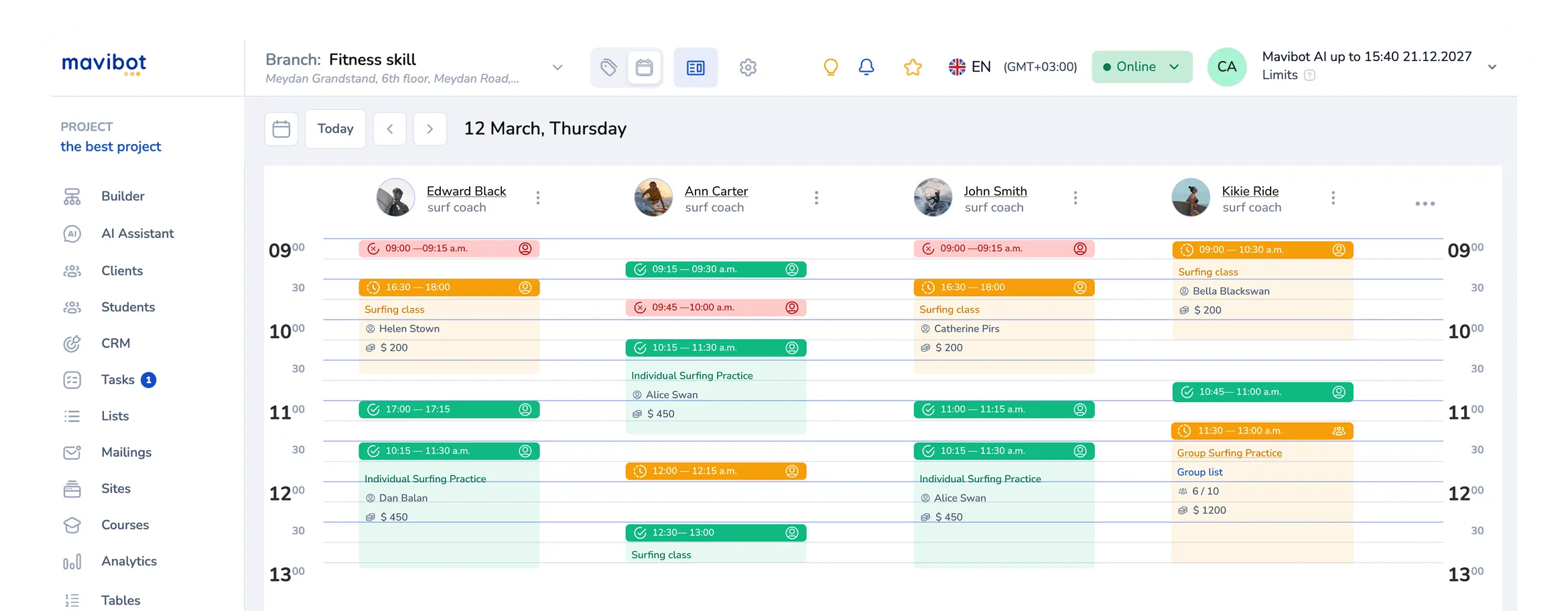Go to previous day arrow
The width and height of the screenshot is (1568, 611).
[x=390, y=129]
